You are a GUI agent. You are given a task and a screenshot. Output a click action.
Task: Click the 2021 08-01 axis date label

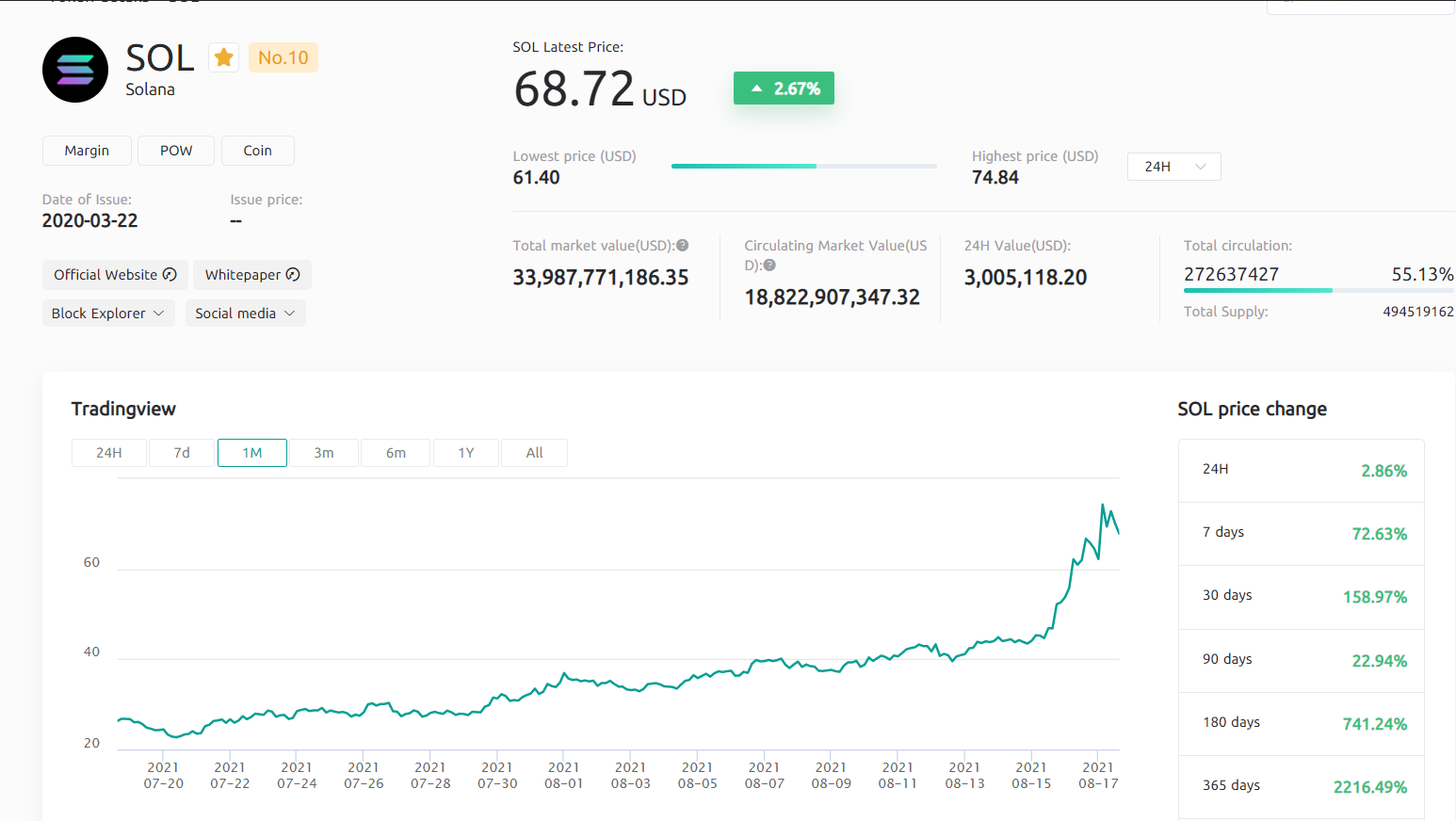pyautogui.click(x=564, y=775)
